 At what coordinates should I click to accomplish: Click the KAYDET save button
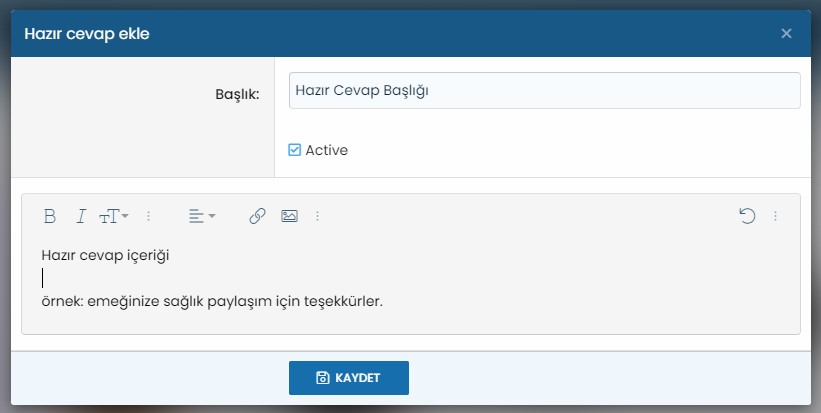[x=349, y=378]
